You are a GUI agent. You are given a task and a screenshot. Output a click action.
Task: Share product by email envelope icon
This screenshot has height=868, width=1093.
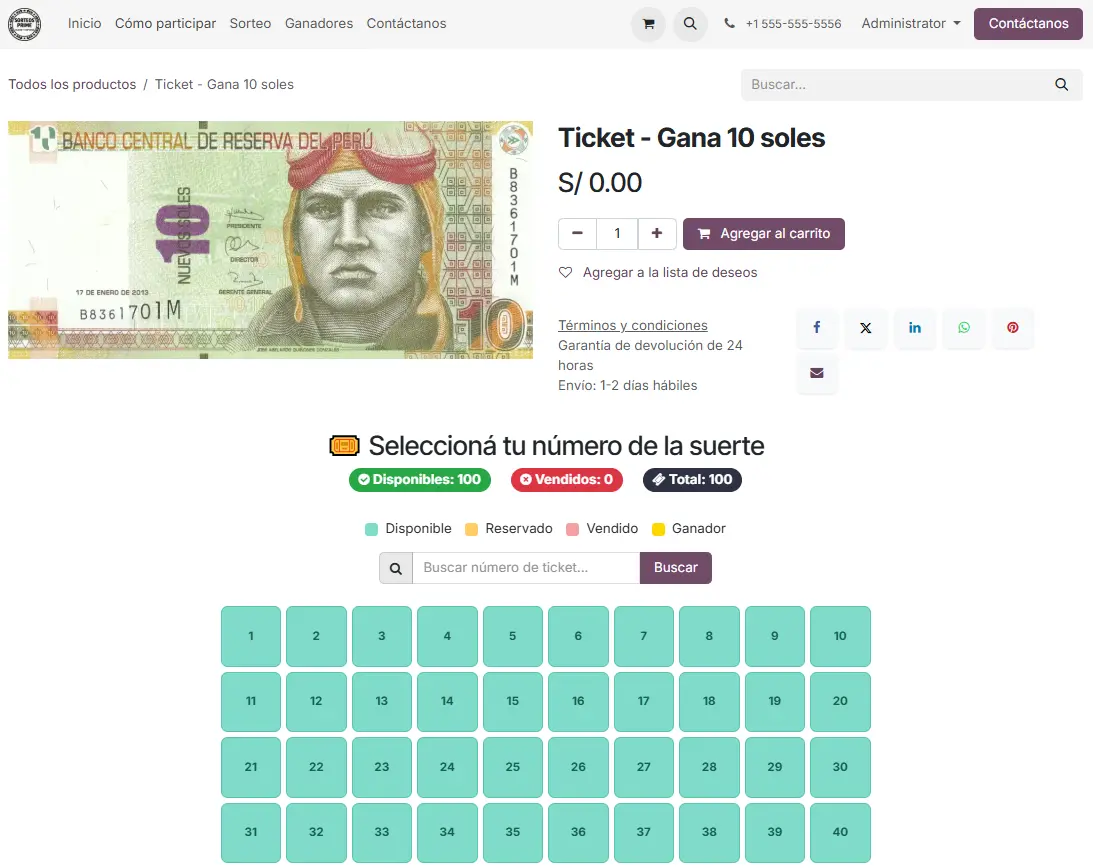click(x=817, y=373)
